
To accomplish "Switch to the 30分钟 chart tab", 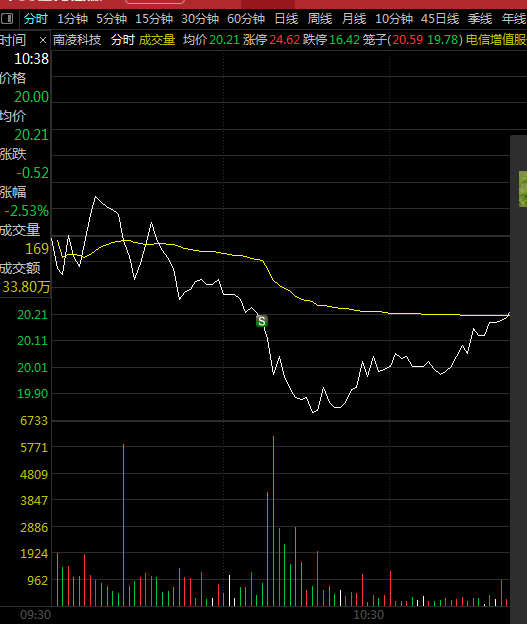I will pyautogui.click(x=200, y=19).
